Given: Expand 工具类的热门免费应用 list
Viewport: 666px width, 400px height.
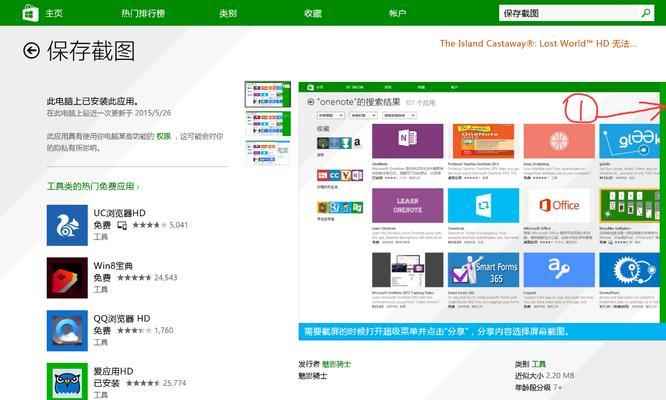Looking at the screenshot, I should [x=93, y=186].
